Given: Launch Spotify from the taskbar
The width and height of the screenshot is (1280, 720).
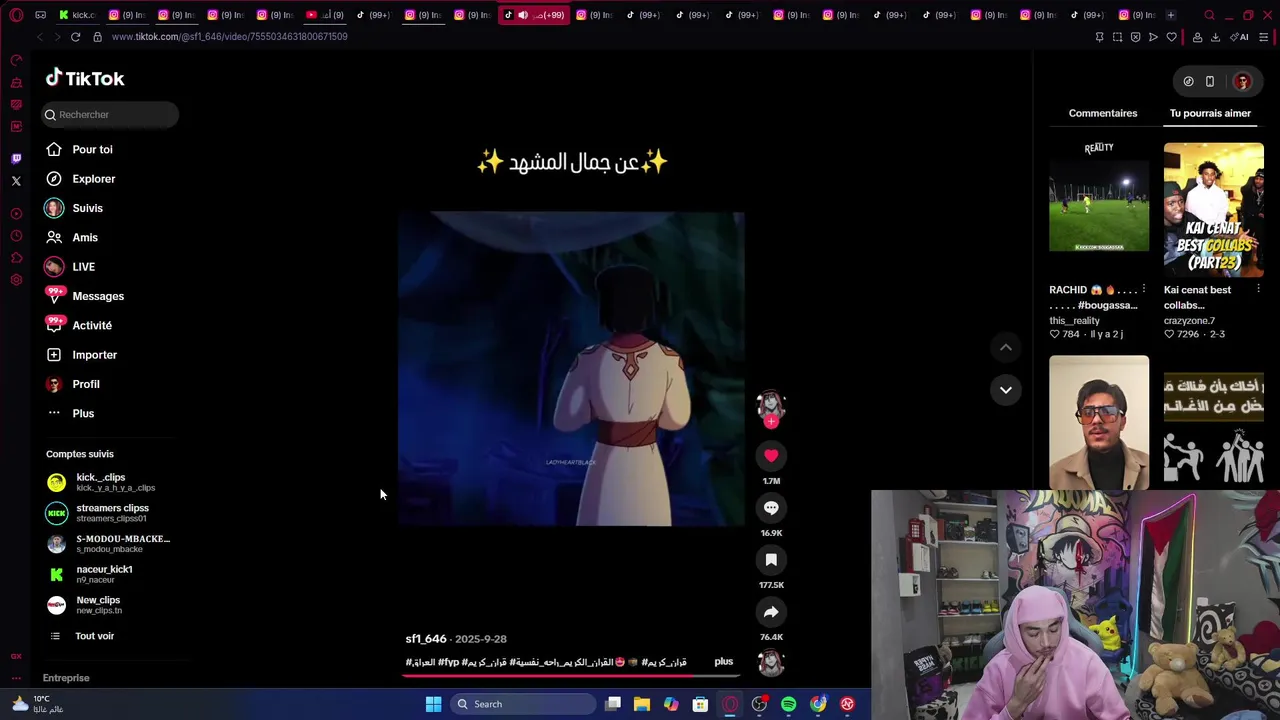Looking at the screenshot, I should [x=789, y=704].
